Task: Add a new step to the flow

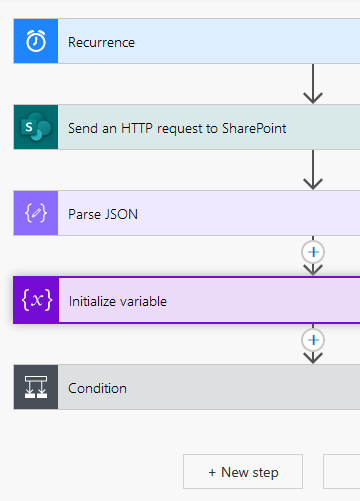Action: coord(243,472)
